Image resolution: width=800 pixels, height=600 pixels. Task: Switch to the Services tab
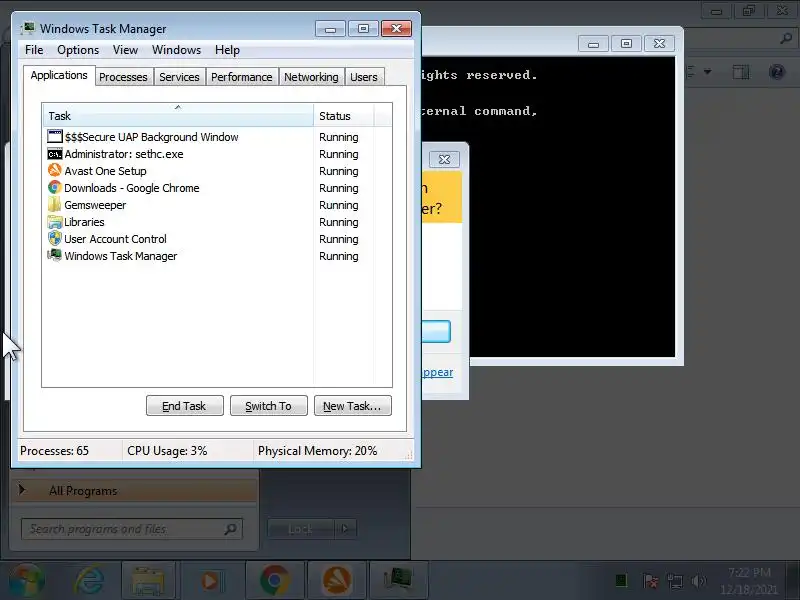click(x=179, y=77)
